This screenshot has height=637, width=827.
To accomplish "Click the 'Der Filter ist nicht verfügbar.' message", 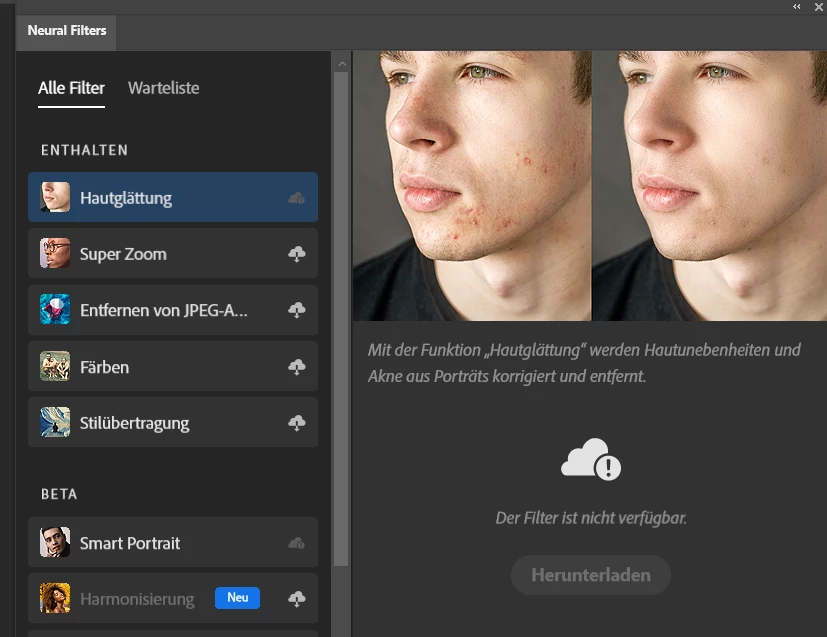I will 591,518.
